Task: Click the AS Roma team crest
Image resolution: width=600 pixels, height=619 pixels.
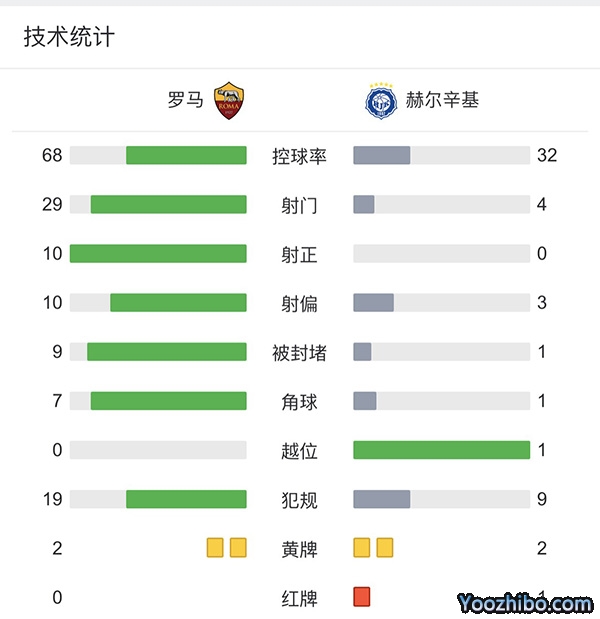Action: pyautogui.click(x=229, y=101)
